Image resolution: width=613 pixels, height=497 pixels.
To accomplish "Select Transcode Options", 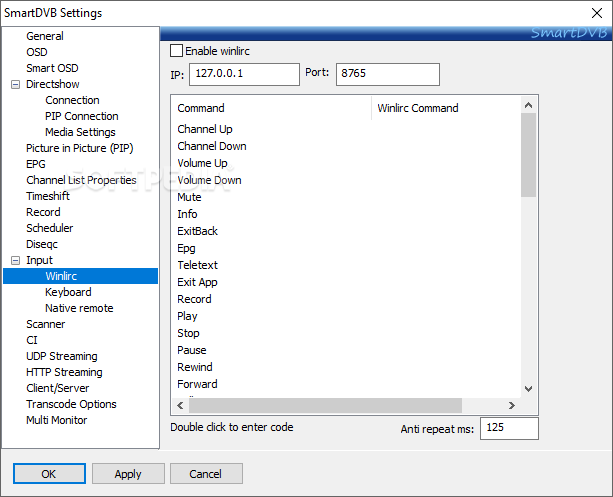I will pyautogui.click(x=71, y=404).
